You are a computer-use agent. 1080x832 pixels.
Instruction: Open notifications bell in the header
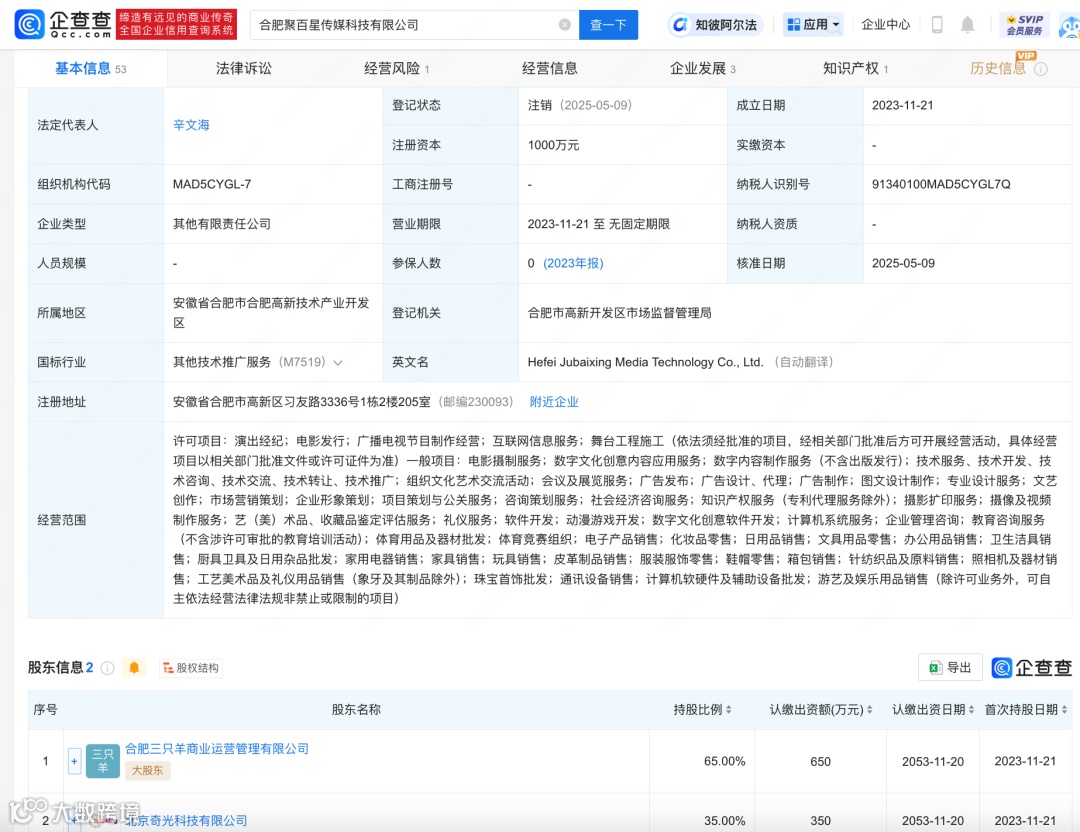click(967, 25)
